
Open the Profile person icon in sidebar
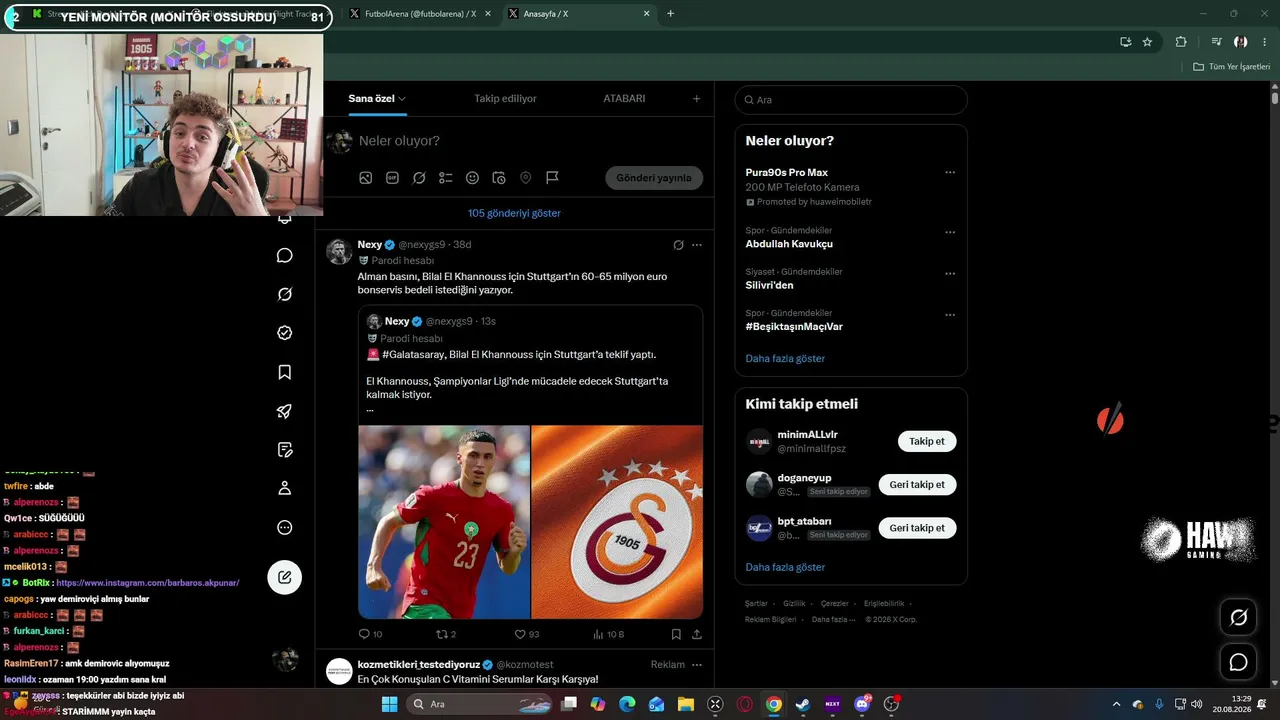tap(285, 488)
